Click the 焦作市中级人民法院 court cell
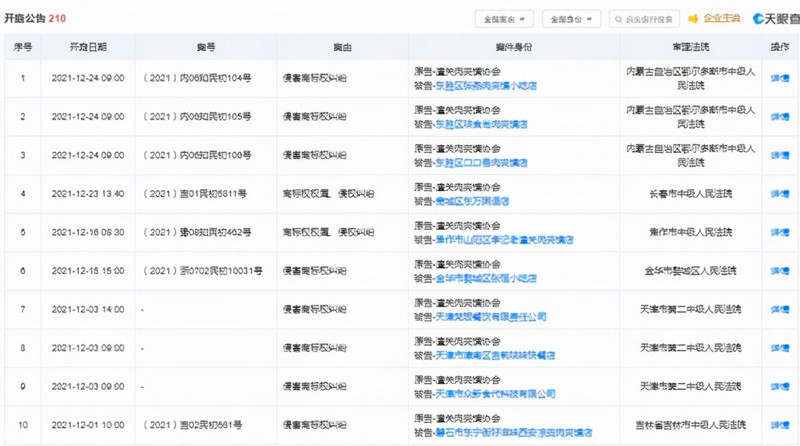 click(x=691, y=232)
